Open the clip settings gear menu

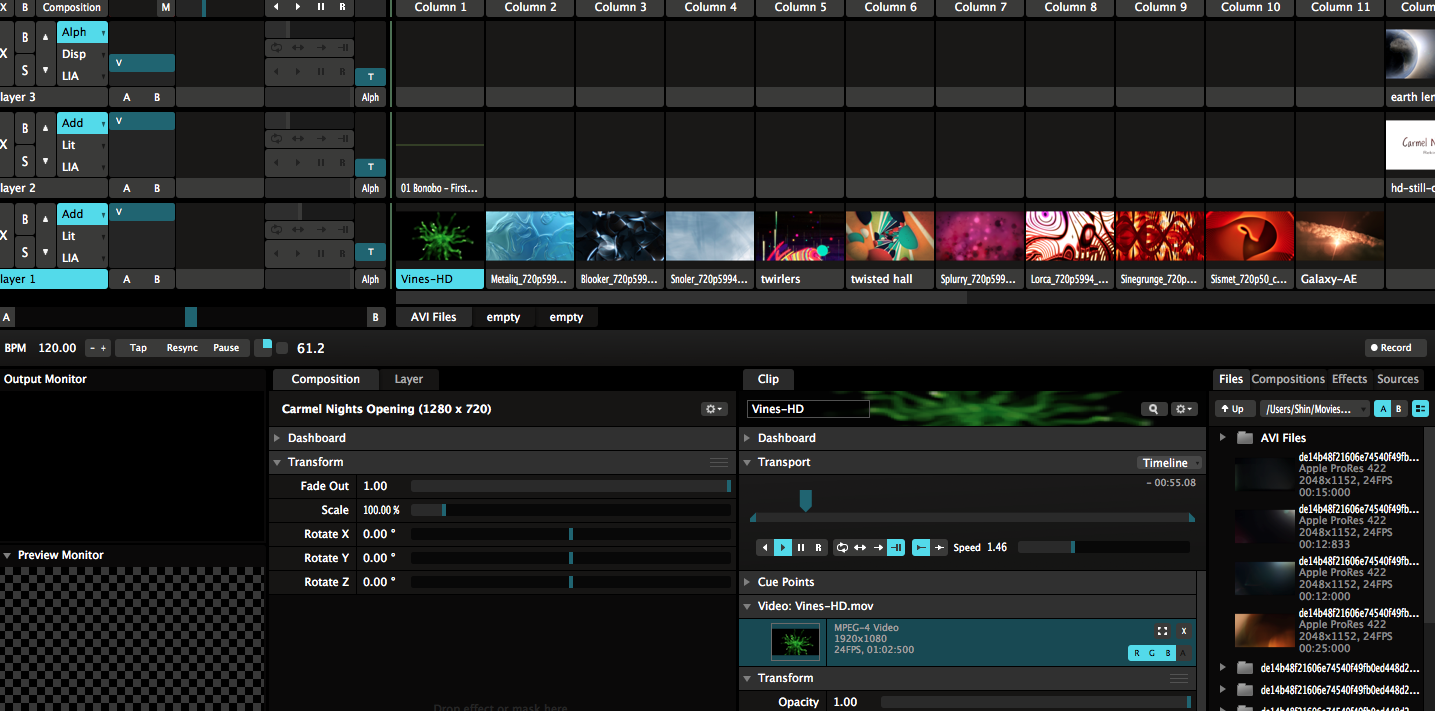click(x=1184, y=409)
